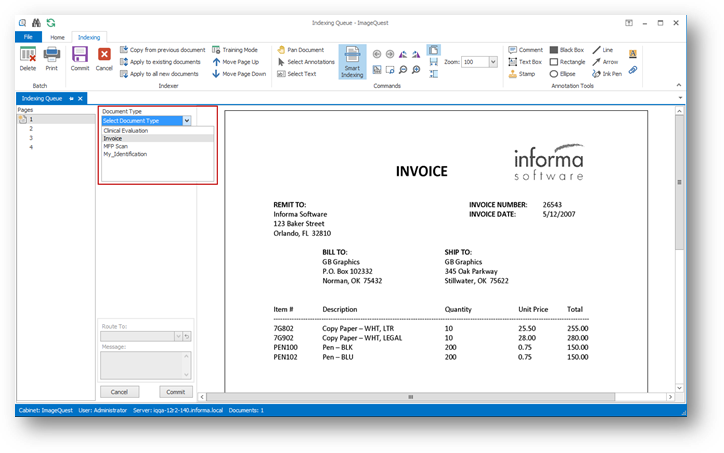The image size is (724, 453).
Task: Choose Invoice document type
Action: [157, 139]
